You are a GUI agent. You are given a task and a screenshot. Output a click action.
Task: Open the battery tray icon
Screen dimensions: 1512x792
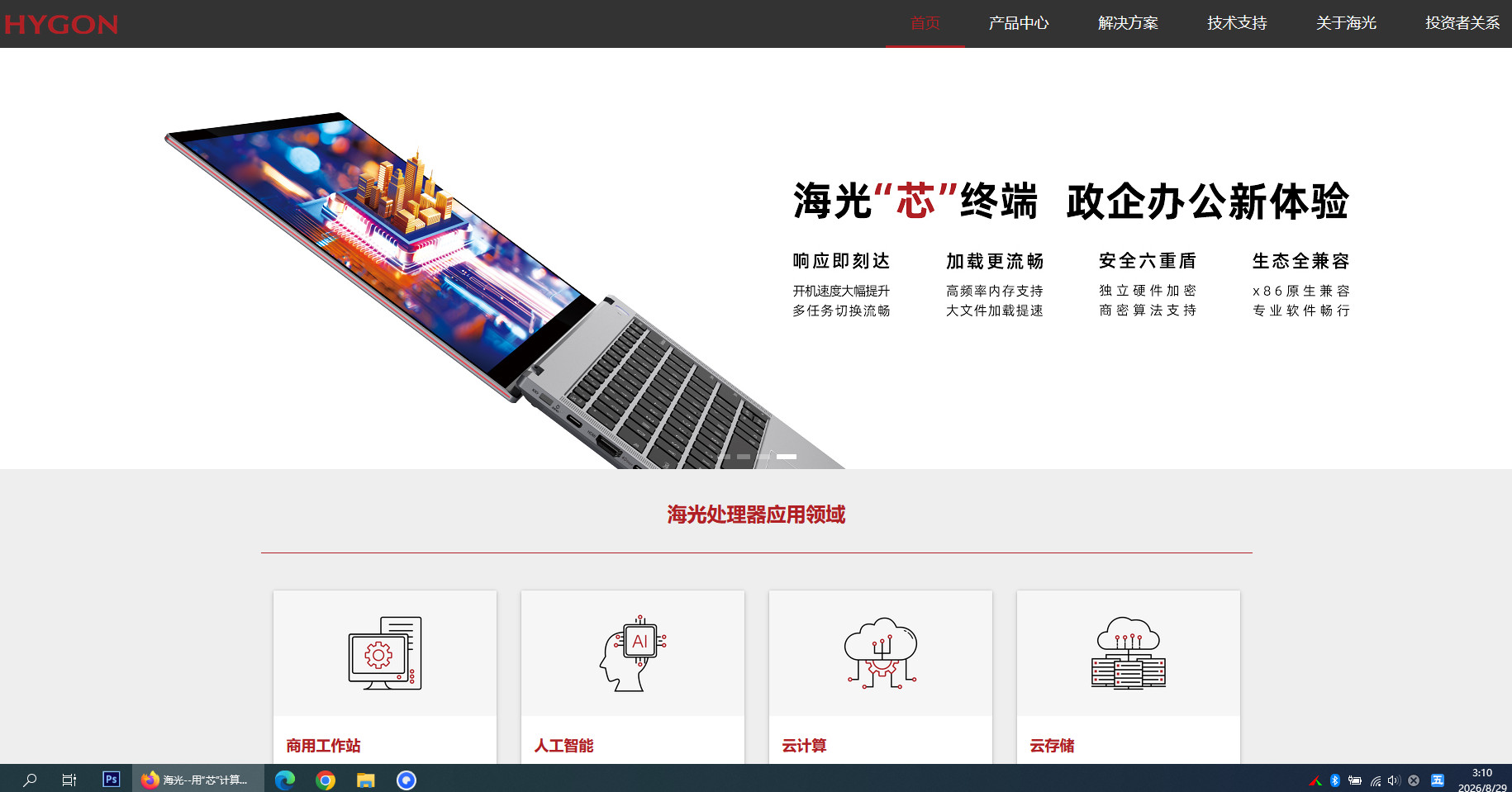point(1355,780)
